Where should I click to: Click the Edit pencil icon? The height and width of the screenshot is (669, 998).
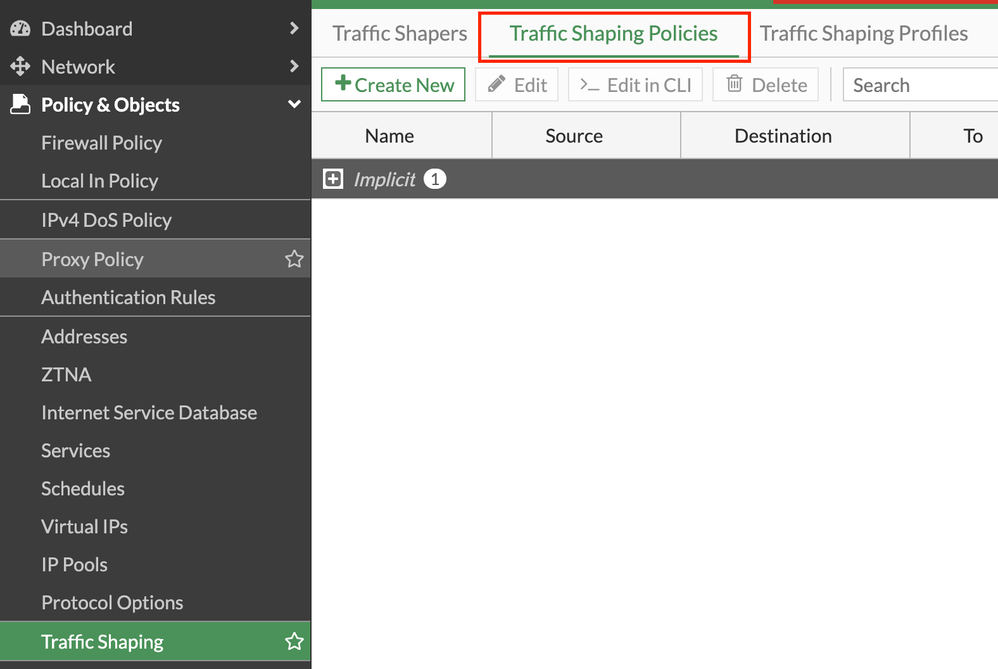[x=497, y=85]
